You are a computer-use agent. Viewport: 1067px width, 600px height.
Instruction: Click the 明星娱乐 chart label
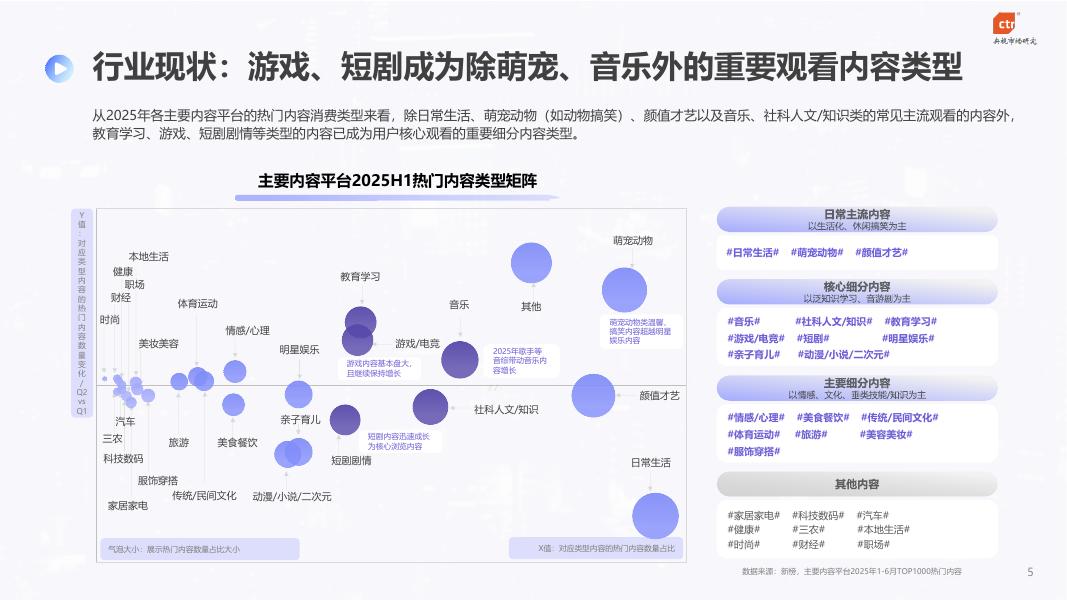299,350
